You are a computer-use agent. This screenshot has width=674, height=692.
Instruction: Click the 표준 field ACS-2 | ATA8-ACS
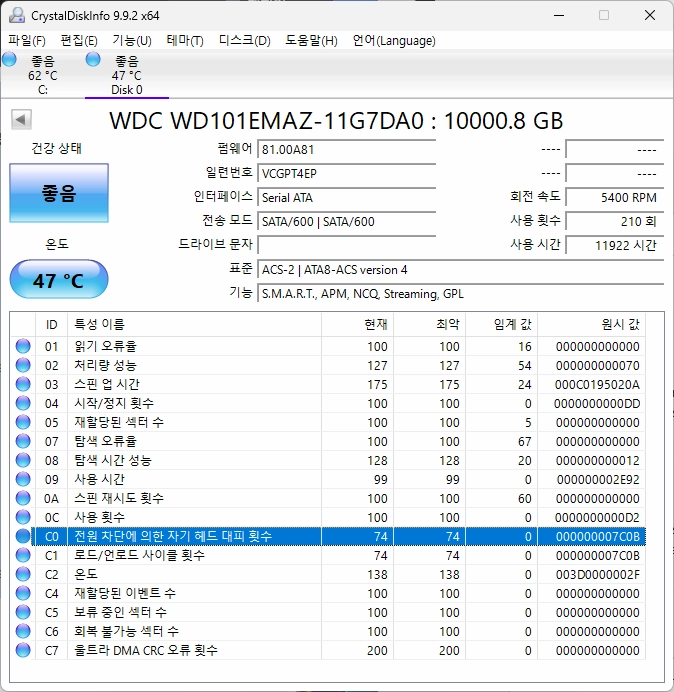[x=460, y=269]
